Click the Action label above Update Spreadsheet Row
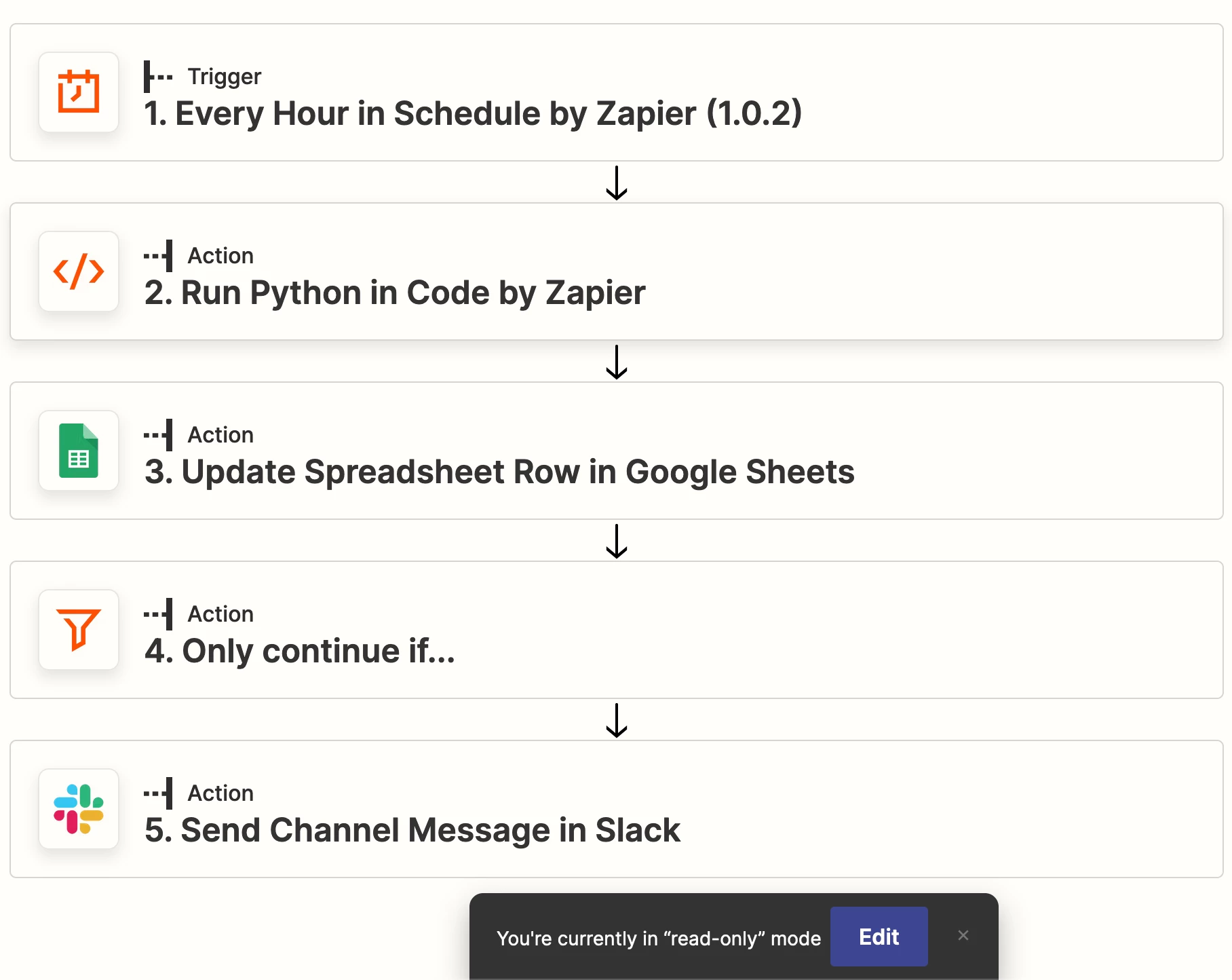Image resolution: width=1232 pixels, height=980 pixels. tap(220, 435)
